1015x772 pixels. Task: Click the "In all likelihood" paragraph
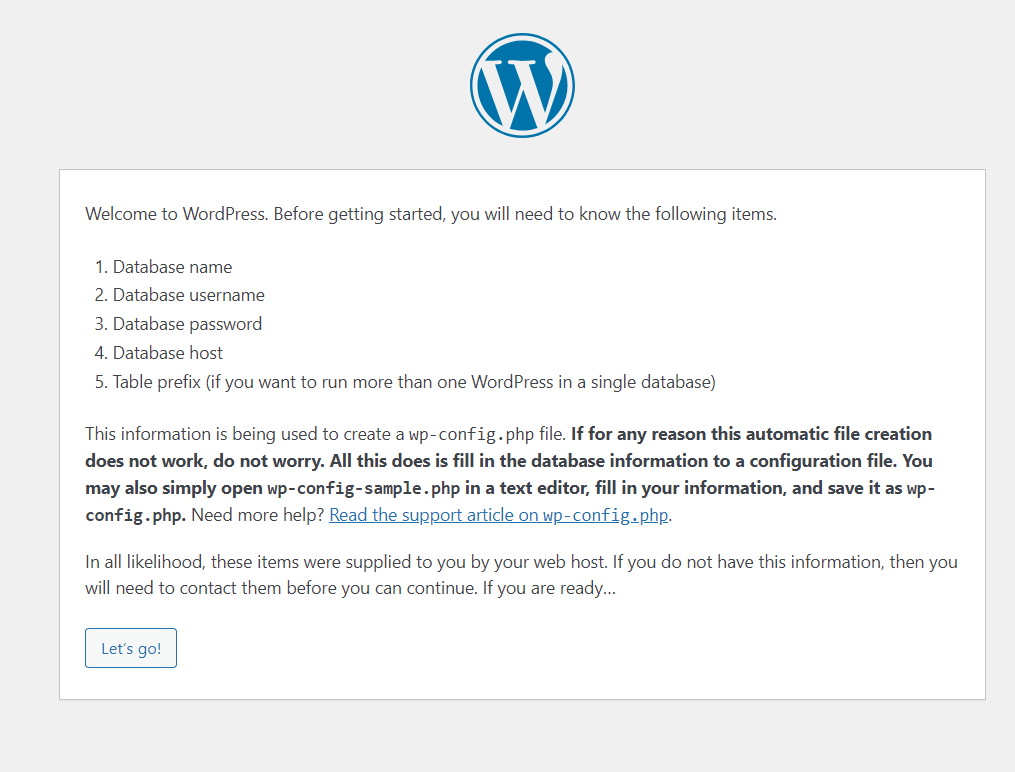[x=521, y=575]
